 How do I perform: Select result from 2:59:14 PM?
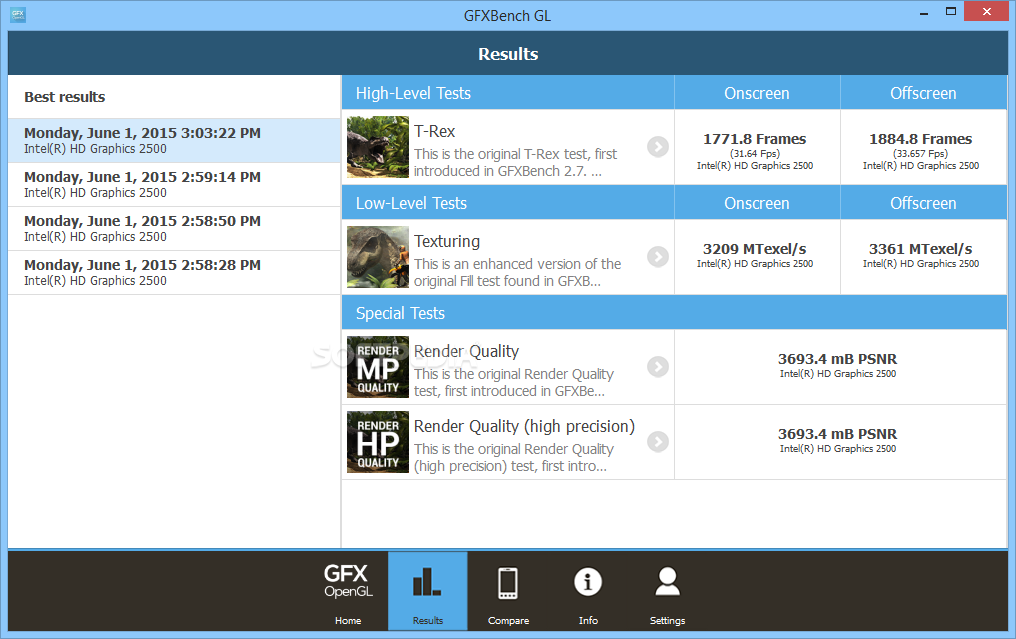coord(174,185)
